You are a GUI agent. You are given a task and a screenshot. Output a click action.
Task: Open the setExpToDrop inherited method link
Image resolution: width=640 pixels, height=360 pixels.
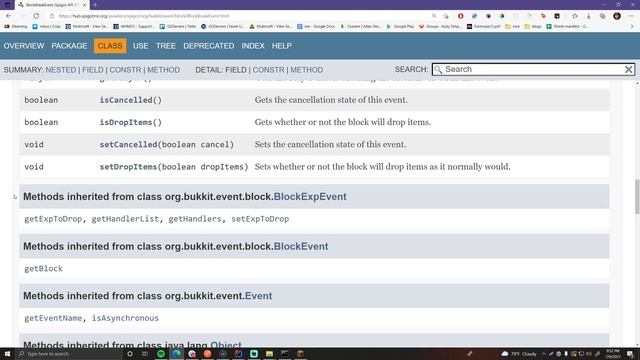pyautogui.click(x=260, y=219)
